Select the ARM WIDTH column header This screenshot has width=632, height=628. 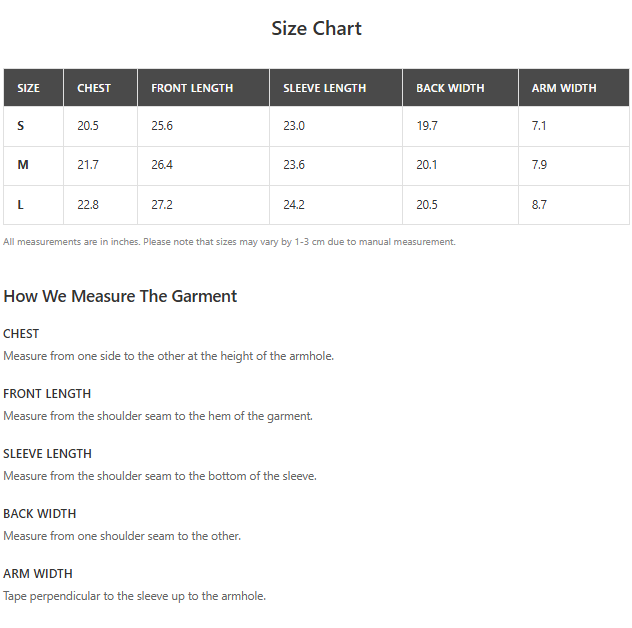564,88
